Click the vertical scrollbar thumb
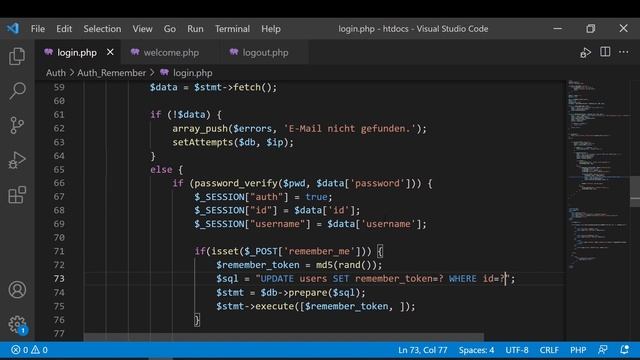640x360 pixels. tap(635, 191)
